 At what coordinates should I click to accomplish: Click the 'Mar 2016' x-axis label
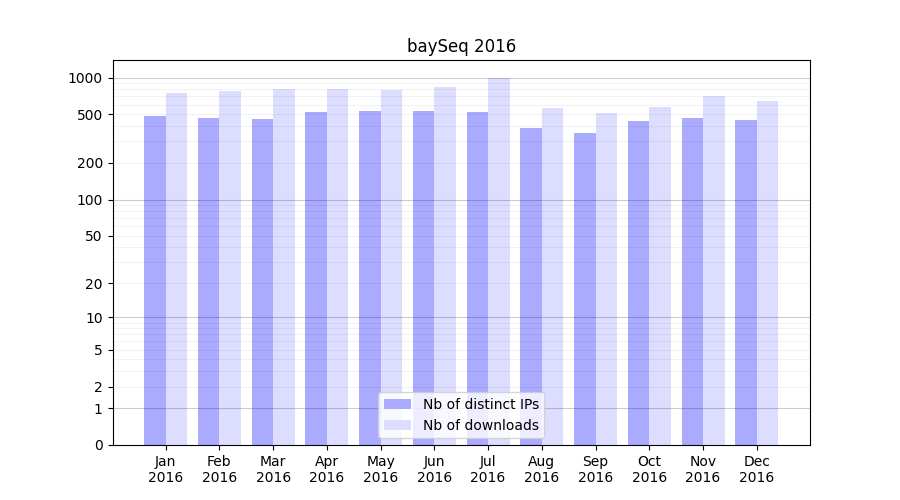click(x=273, y=469)
